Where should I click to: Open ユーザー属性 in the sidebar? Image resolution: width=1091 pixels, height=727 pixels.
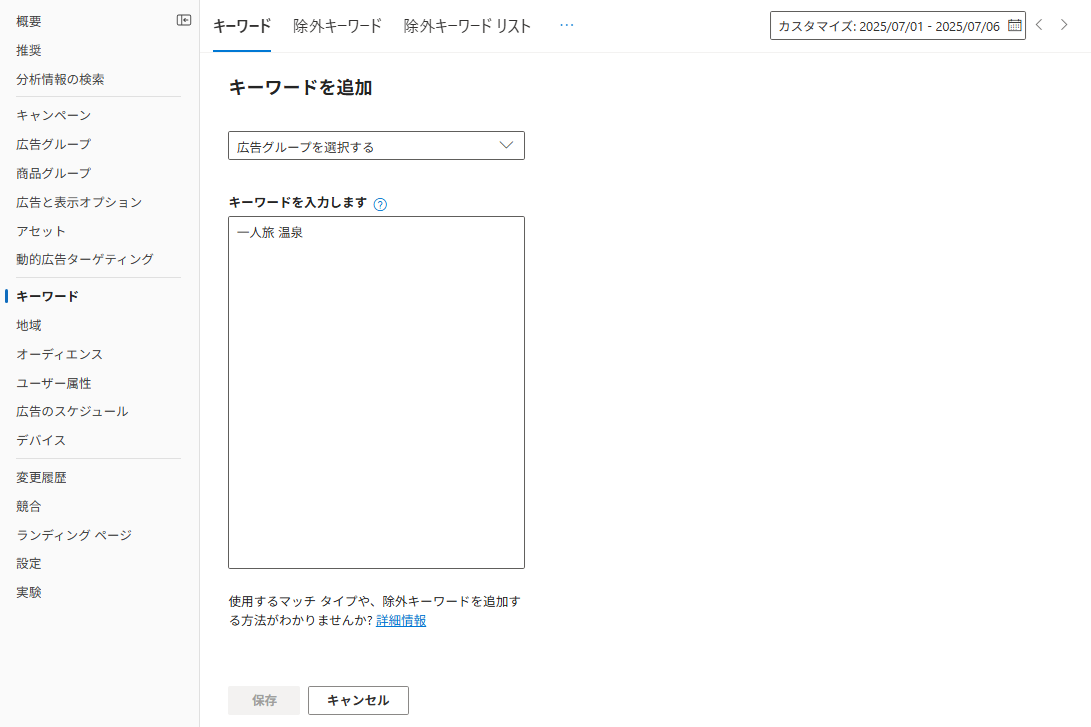pyautogui.click(x=54, y=383)
